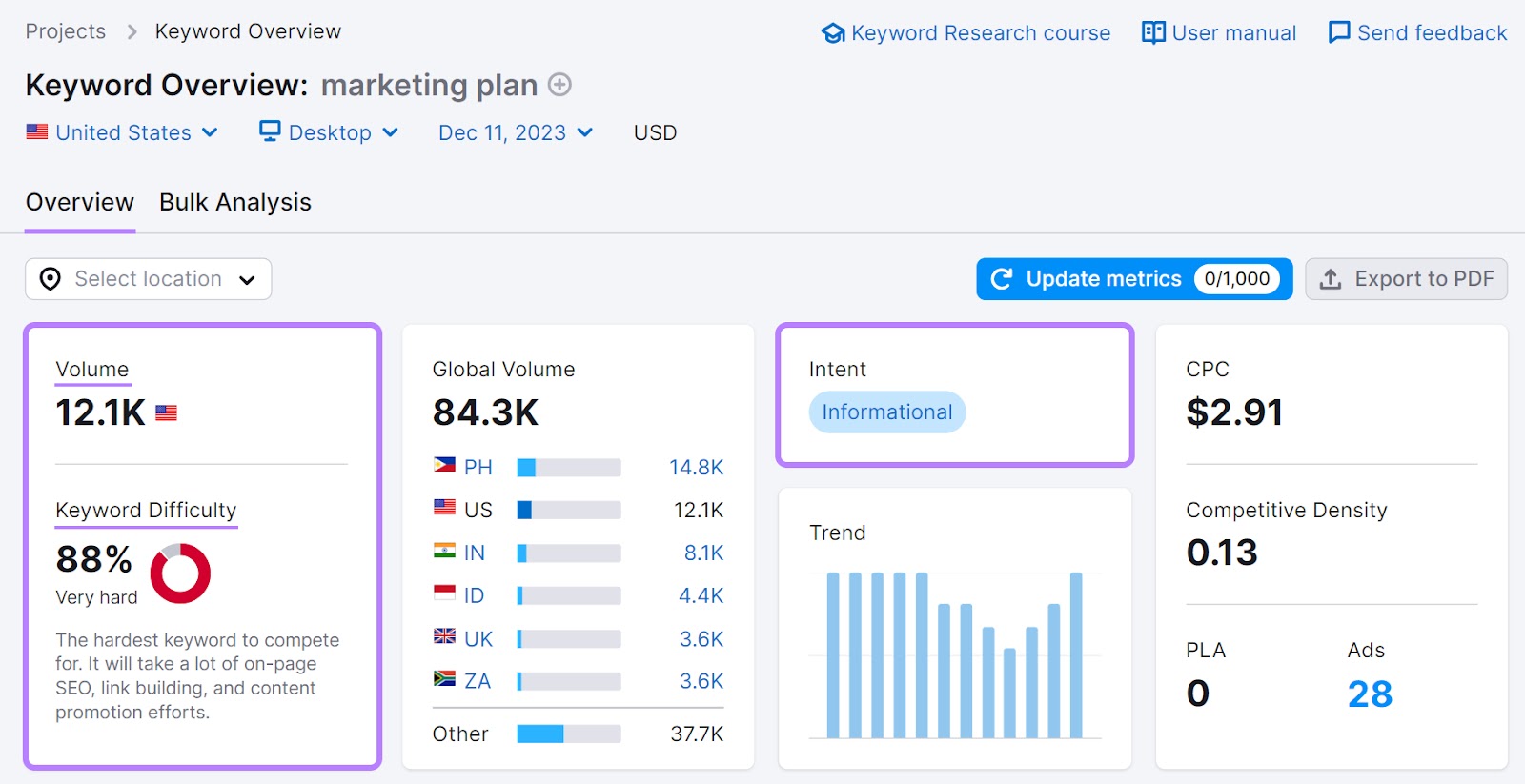This screenshot has height=784, width=1525.
Task: Click the breadcrumb arrow separator
Action: pyautogui.click(x=132, y=32)
